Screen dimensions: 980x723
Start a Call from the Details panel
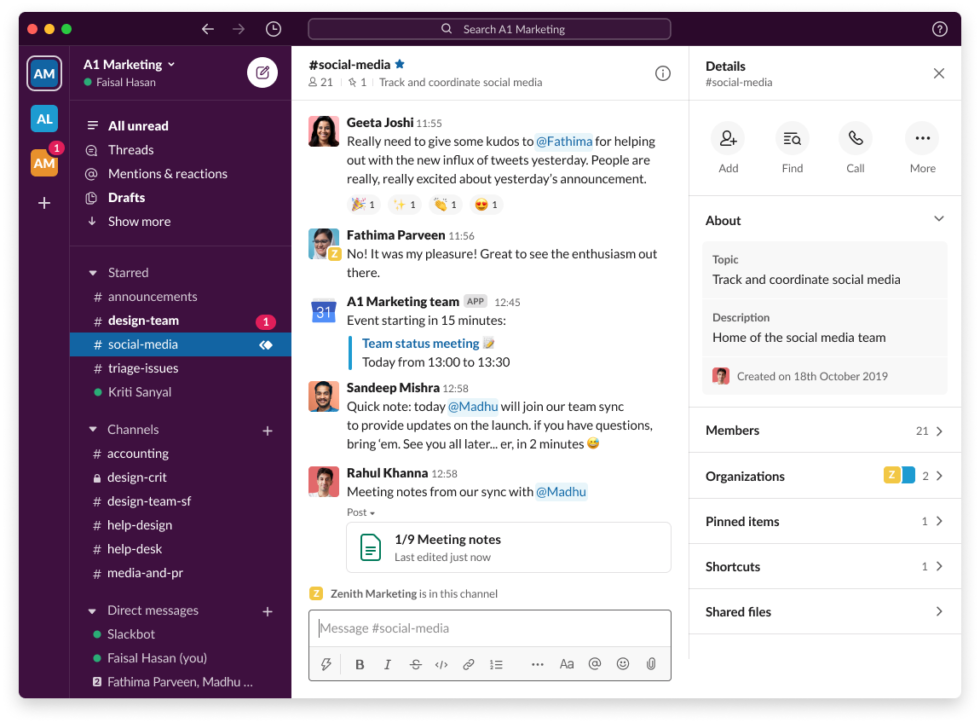(x=855, y=138)
